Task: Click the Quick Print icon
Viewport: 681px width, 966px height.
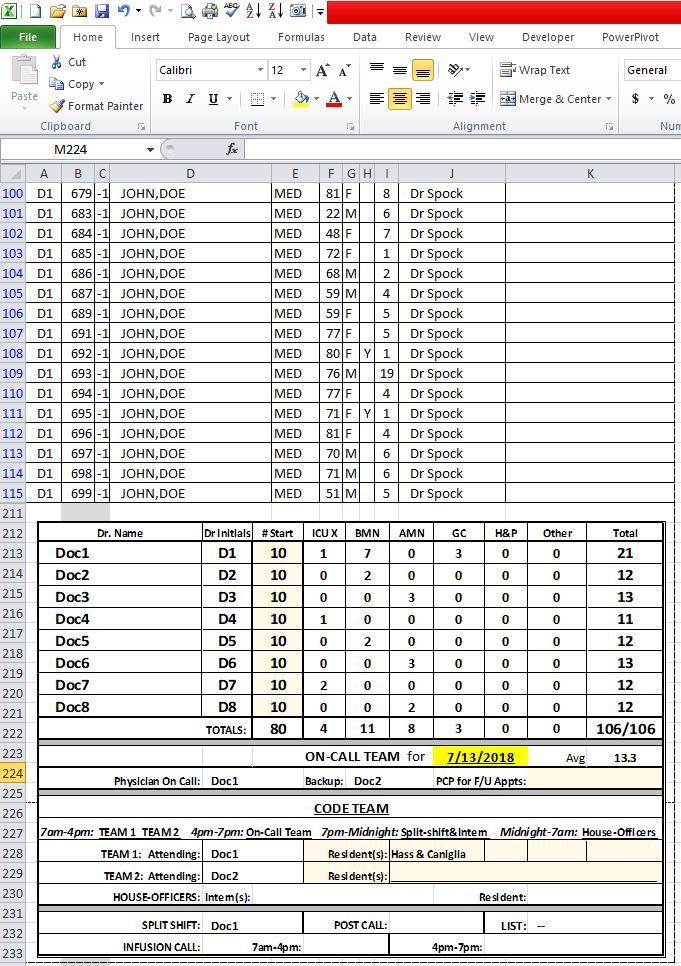Action: 210,10
